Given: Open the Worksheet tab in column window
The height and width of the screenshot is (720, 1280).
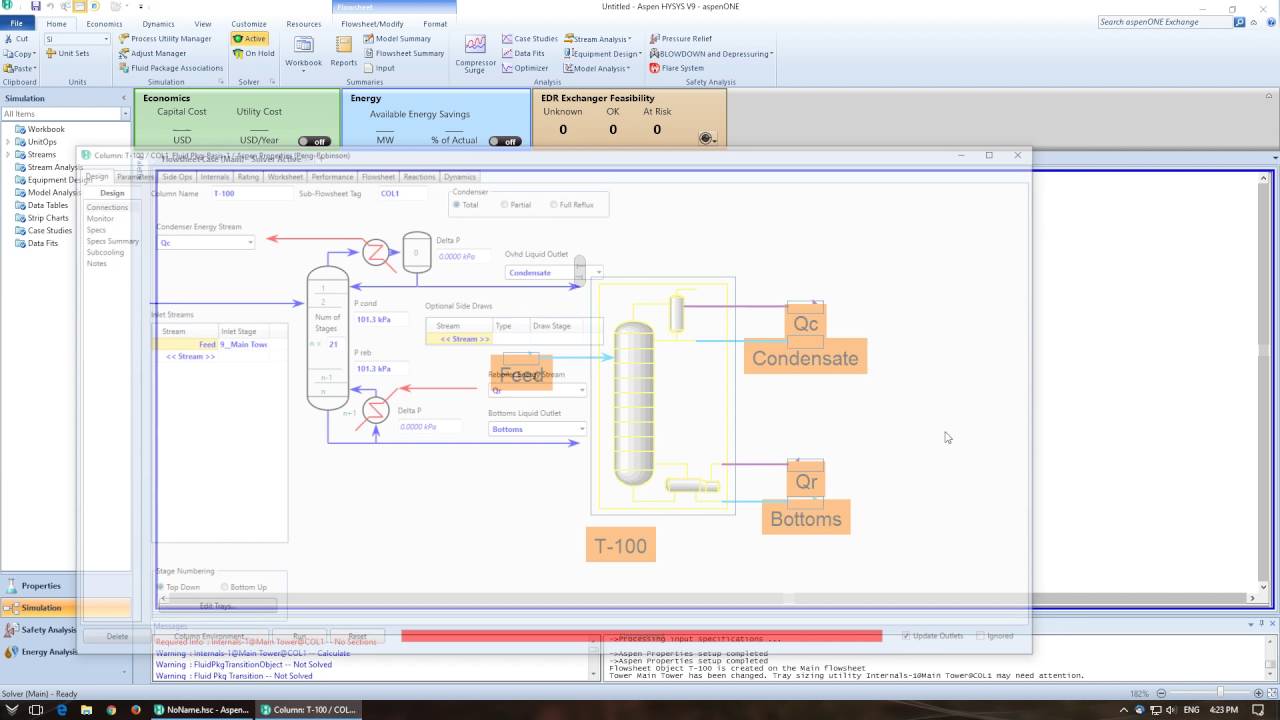Looking at the screenshot, I should click(x=285, y=177).
